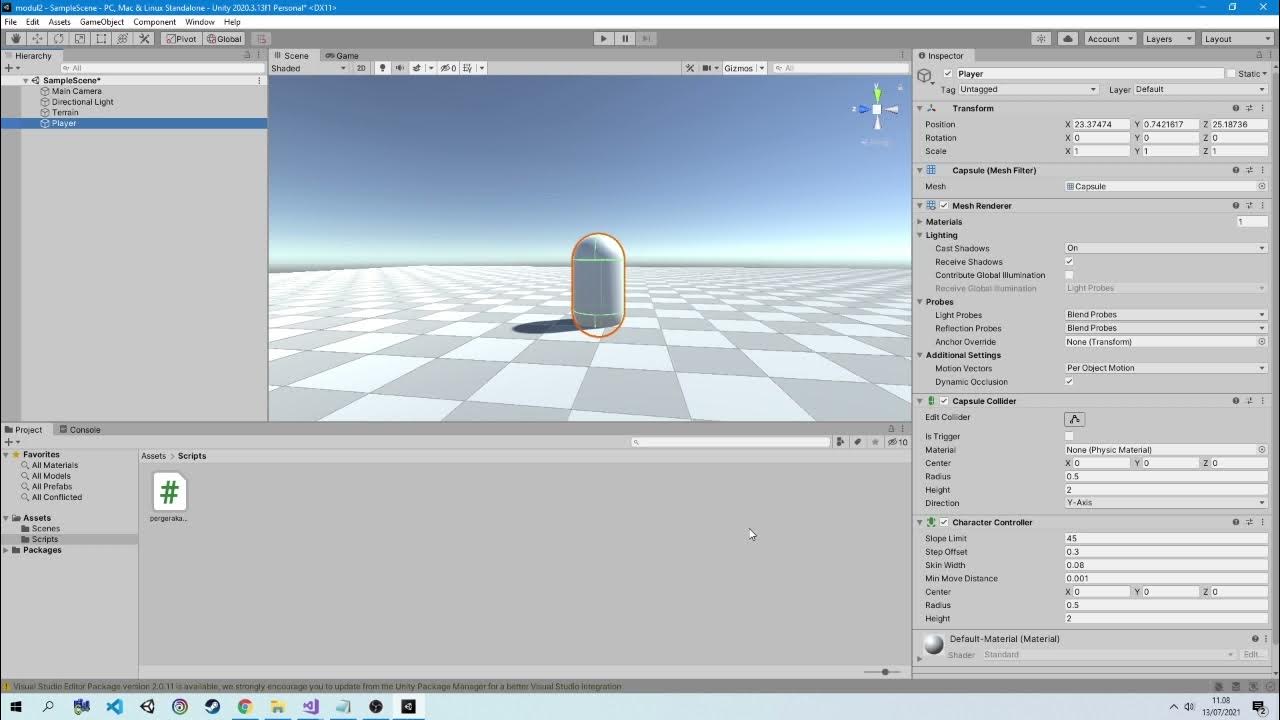Select Main Camera in Hierarchy
Screen dimensions: 1280x720
click(x=77, y=91)
